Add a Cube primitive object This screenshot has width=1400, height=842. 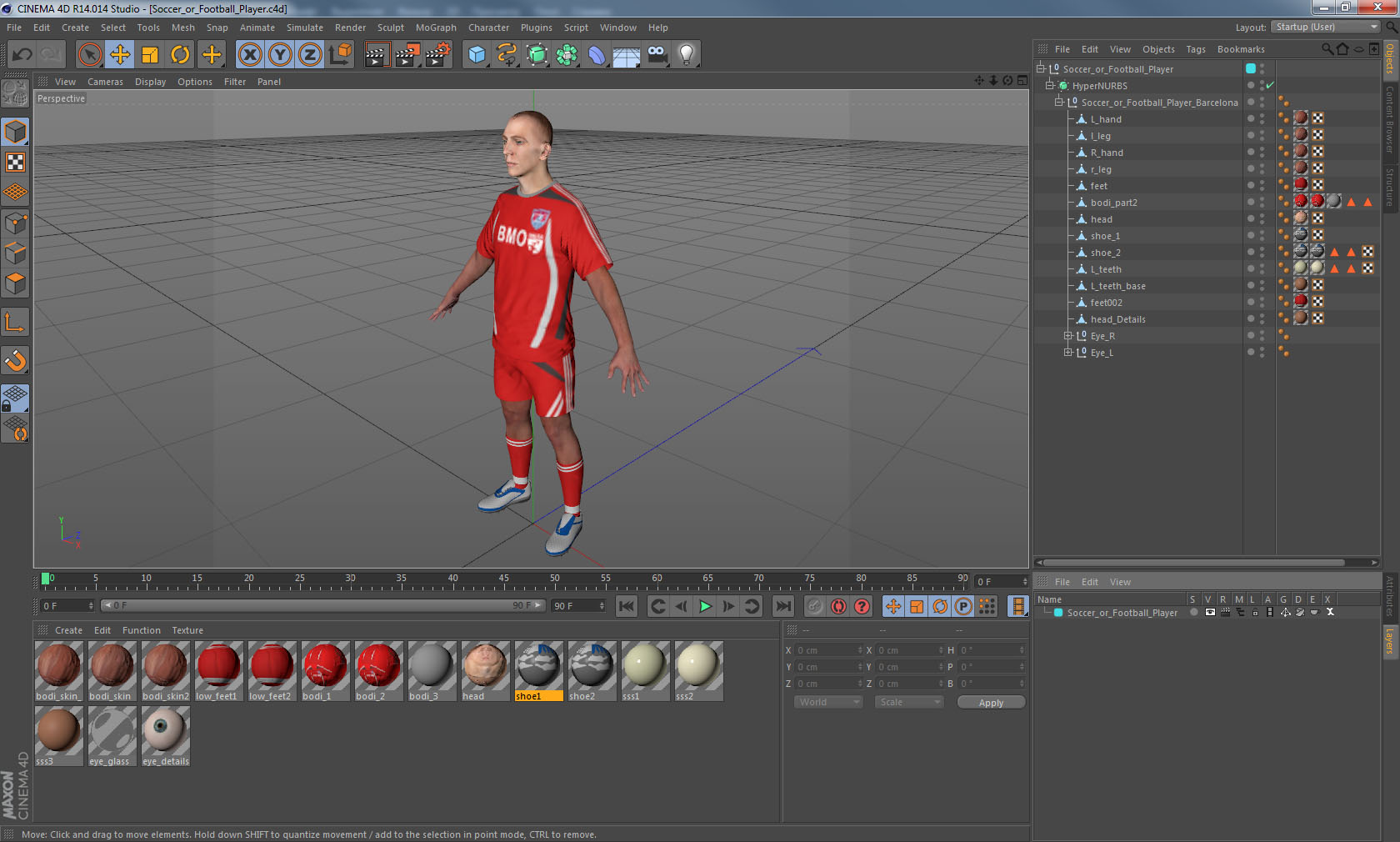coord(477,55)
